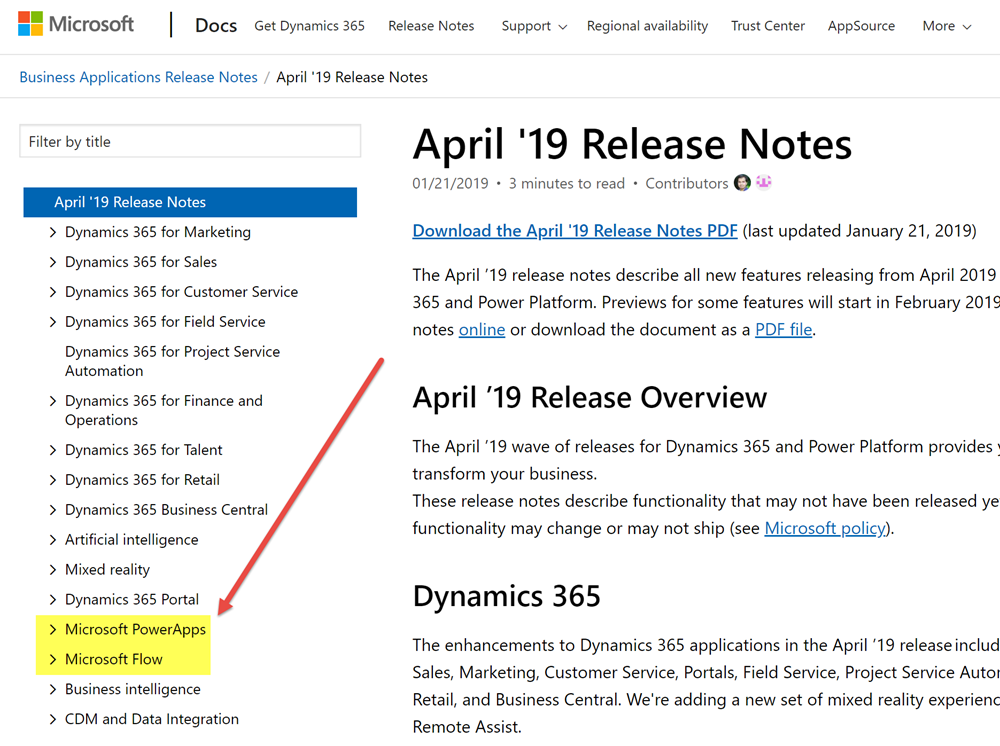The height and width of the screenshot is (746, 1000).
Task: Open Microsoft PowerApps sidebar item
Action: click(135, 630)
